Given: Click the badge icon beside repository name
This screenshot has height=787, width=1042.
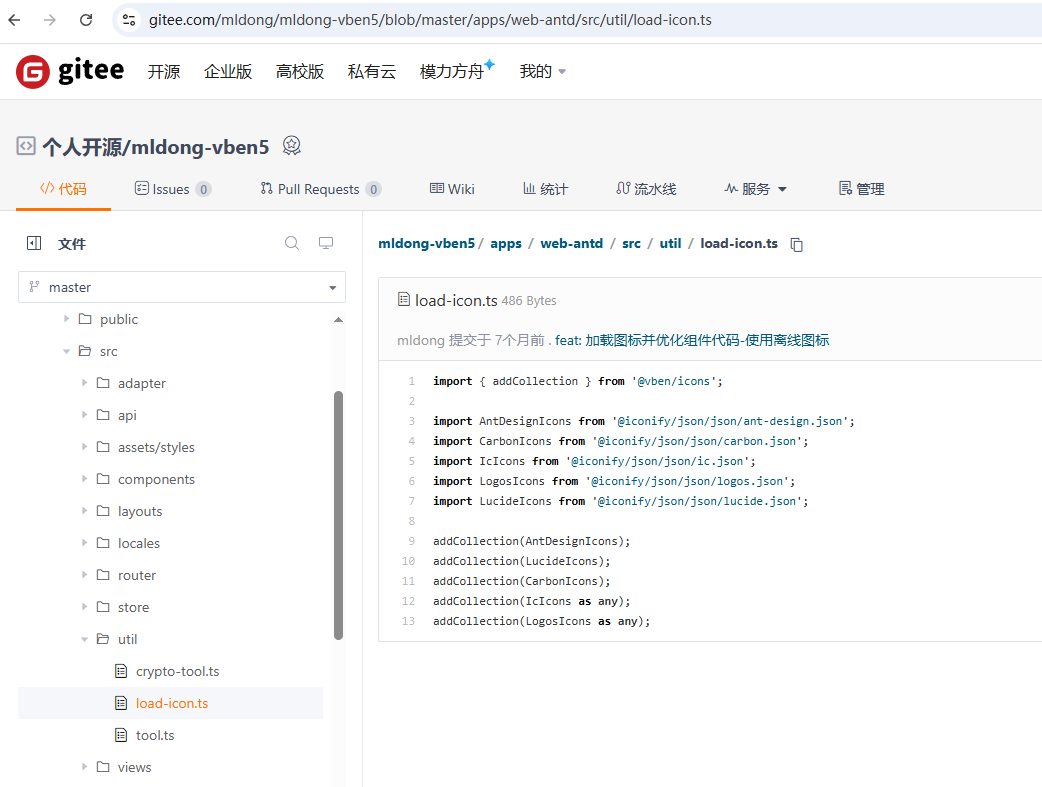Looking at the screenshot, I should 291,146.
